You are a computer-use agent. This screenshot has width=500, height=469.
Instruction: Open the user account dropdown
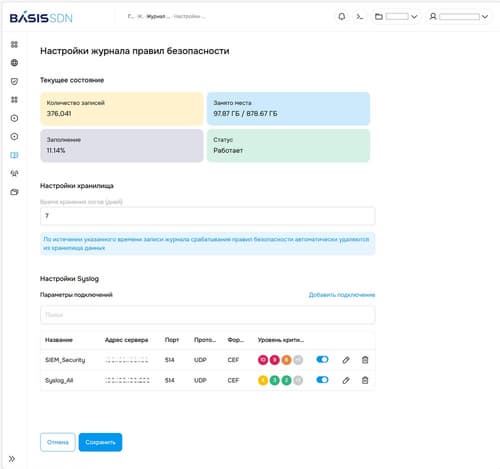pos(459,16)
